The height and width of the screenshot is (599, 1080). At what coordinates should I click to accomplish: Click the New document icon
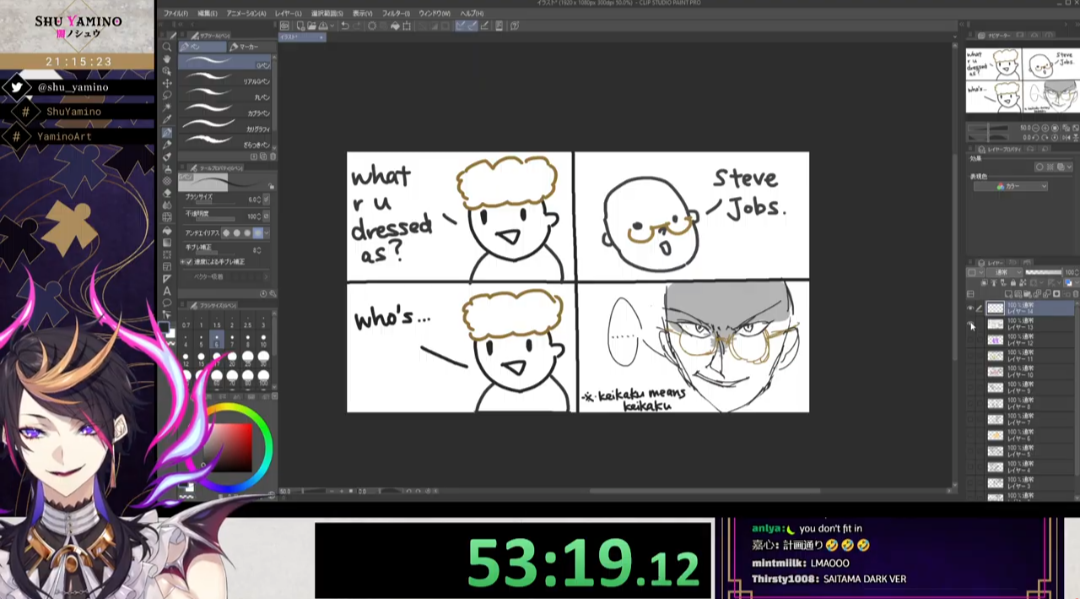pos(300,26)
